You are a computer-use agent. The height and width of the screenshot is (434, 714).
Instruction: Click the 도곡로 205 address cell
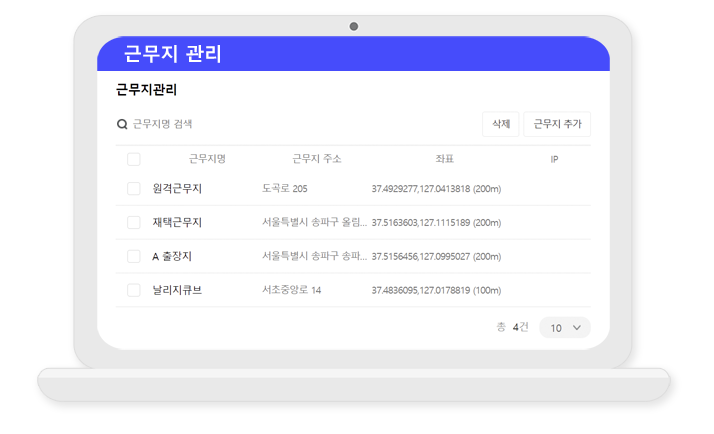pyautogui.click(x=284, y=189)
